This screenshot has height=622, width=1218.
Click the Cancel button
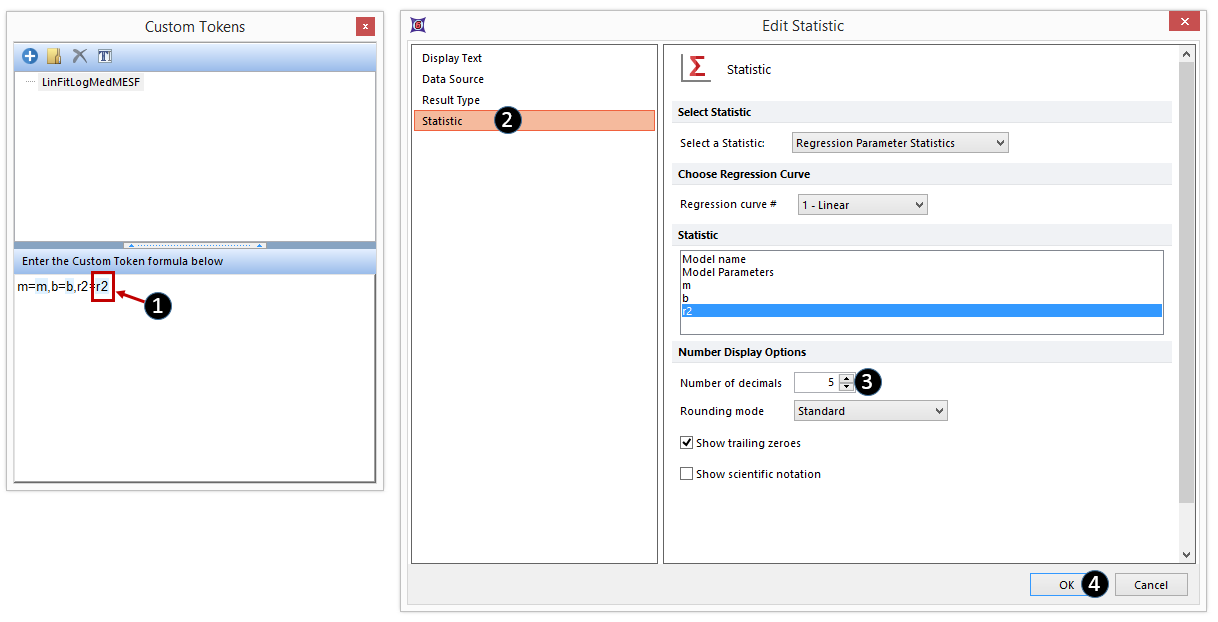[x=1151, y=585]
